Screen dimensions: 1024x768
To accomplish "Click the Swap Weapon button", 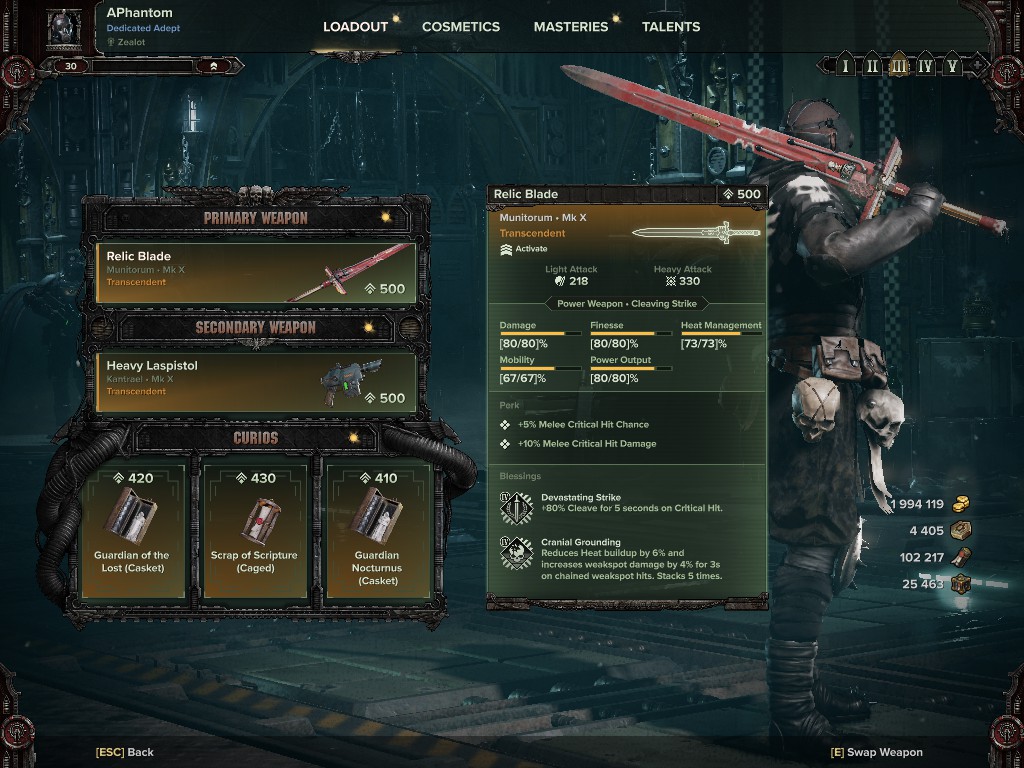I will 876,752.
